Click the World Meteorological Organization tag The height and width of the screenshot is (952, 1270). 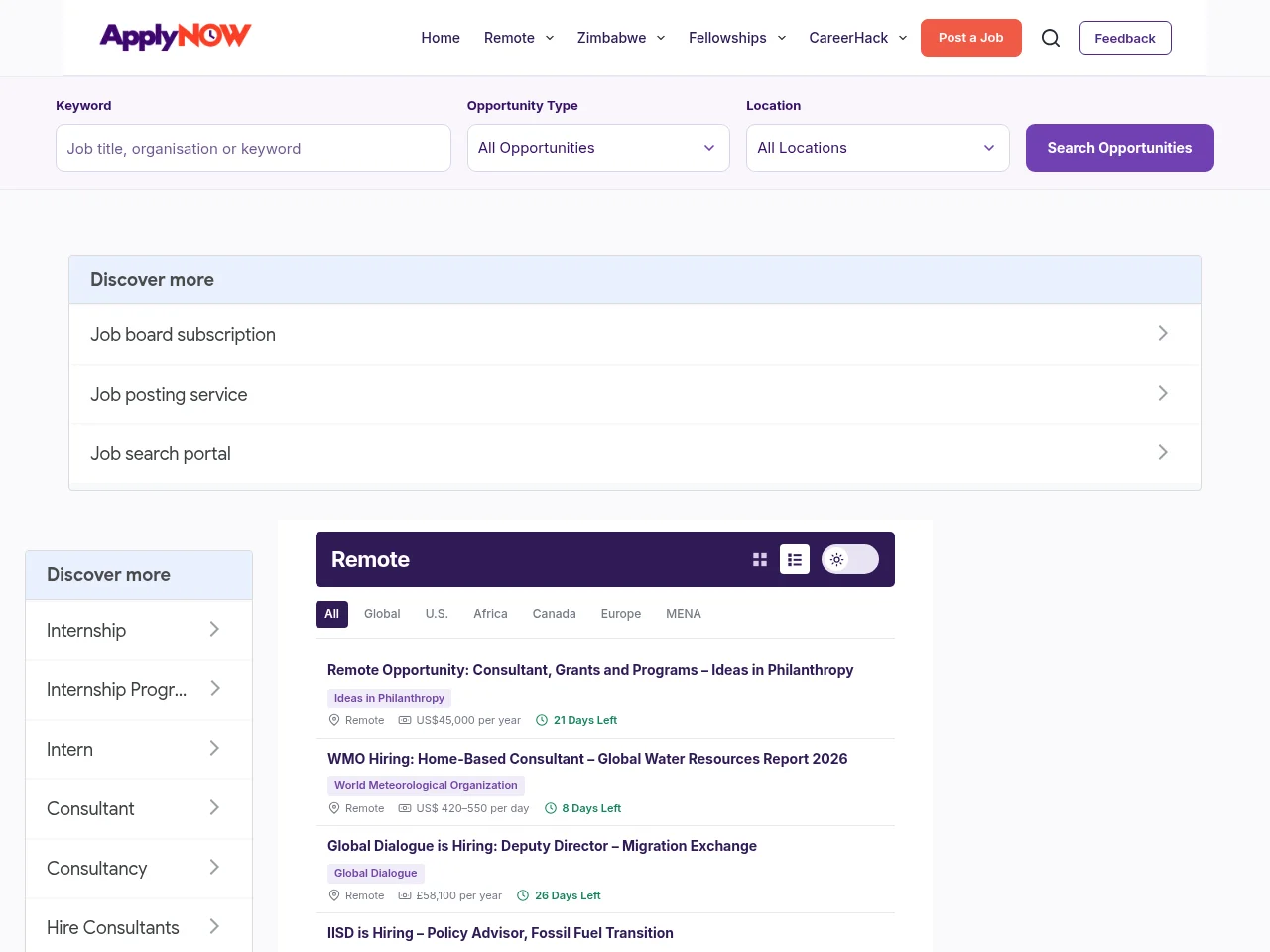[x=426, y=785]
